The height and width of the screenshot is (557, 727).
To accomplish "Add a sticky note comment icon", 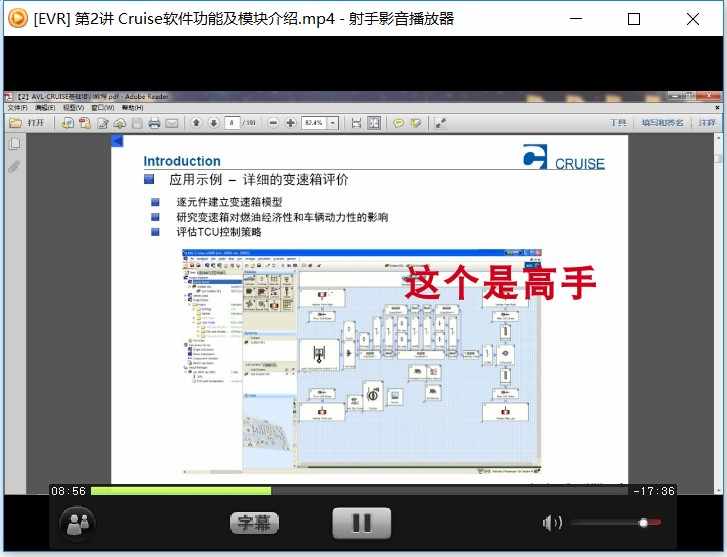I will (x=398, y=123).
